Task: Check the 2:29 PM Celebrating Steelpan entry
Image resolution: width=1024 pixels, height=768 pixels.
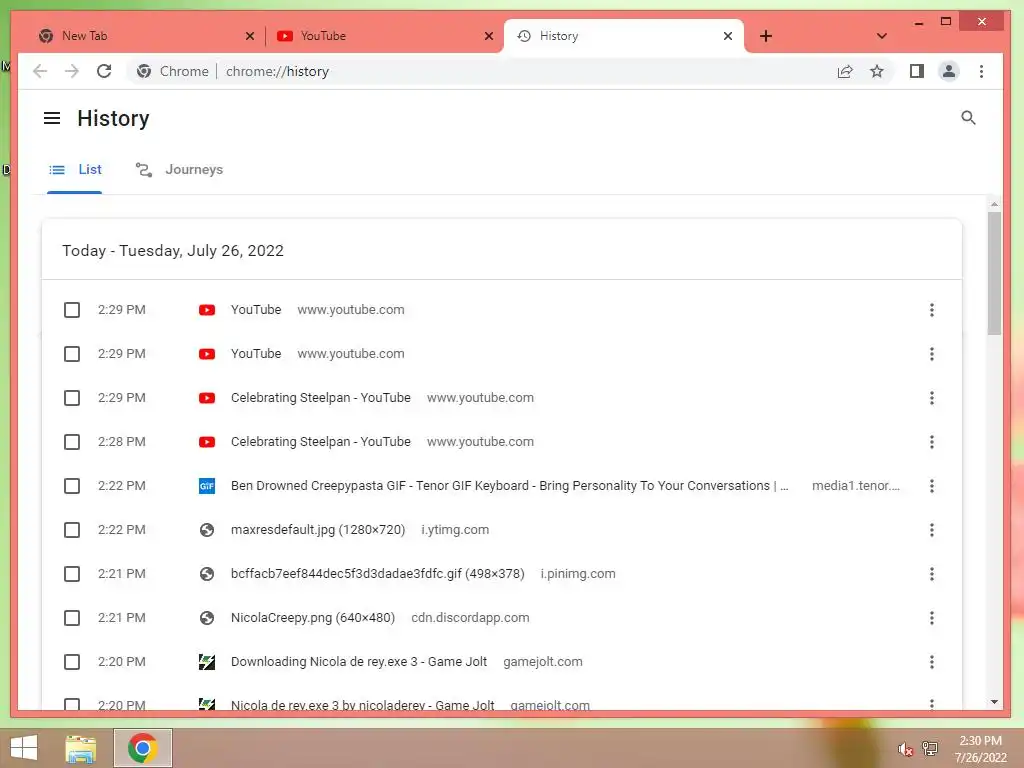Action: pos(72,398)
